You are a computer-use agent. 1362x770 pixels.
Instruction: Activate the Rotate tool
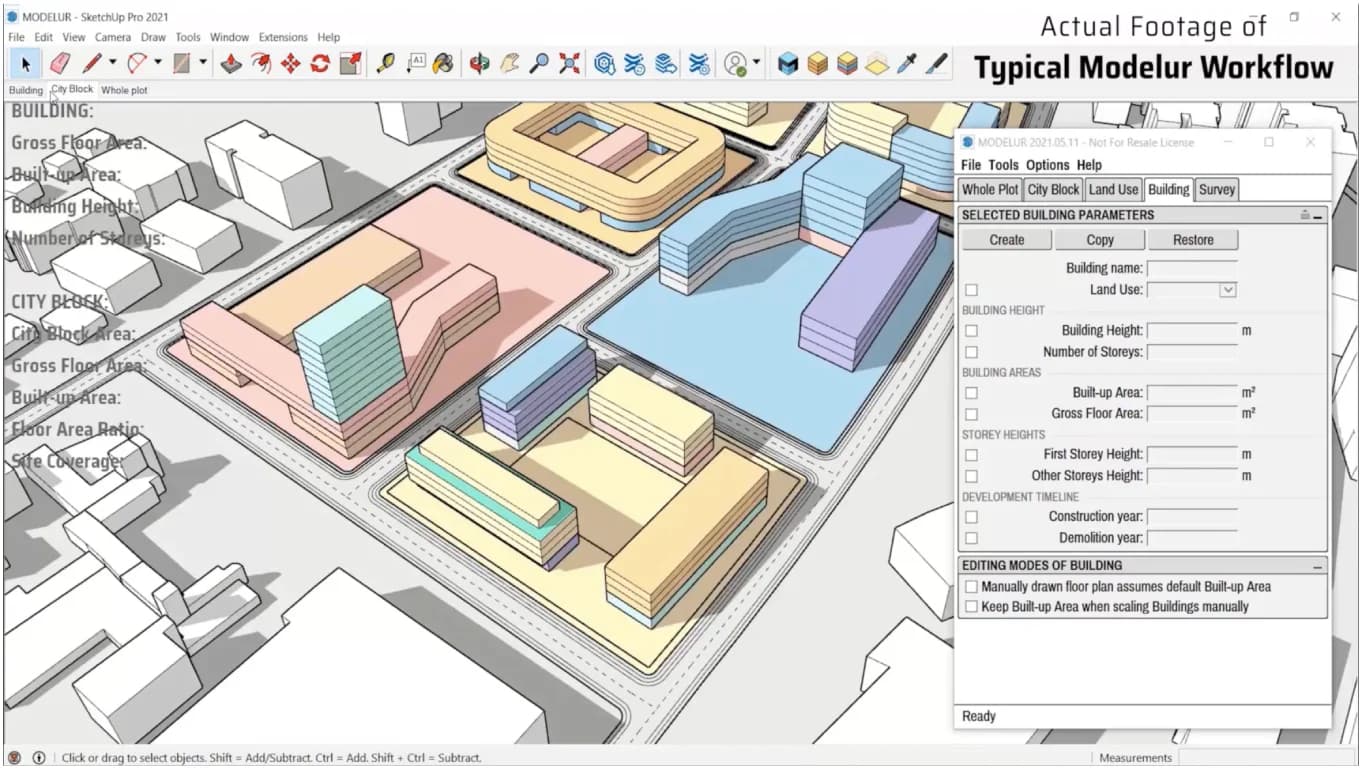(x=320, y=64)
